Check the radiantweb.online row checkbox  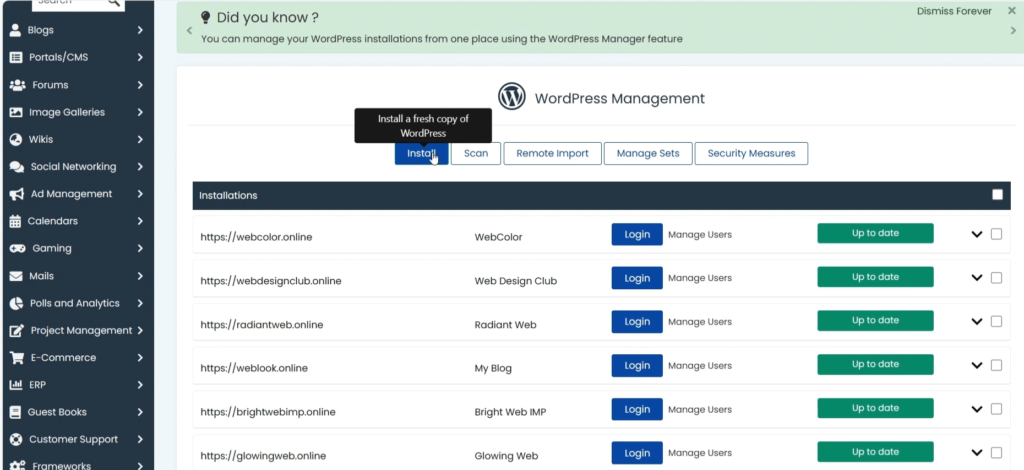click(x=996, y=321)
